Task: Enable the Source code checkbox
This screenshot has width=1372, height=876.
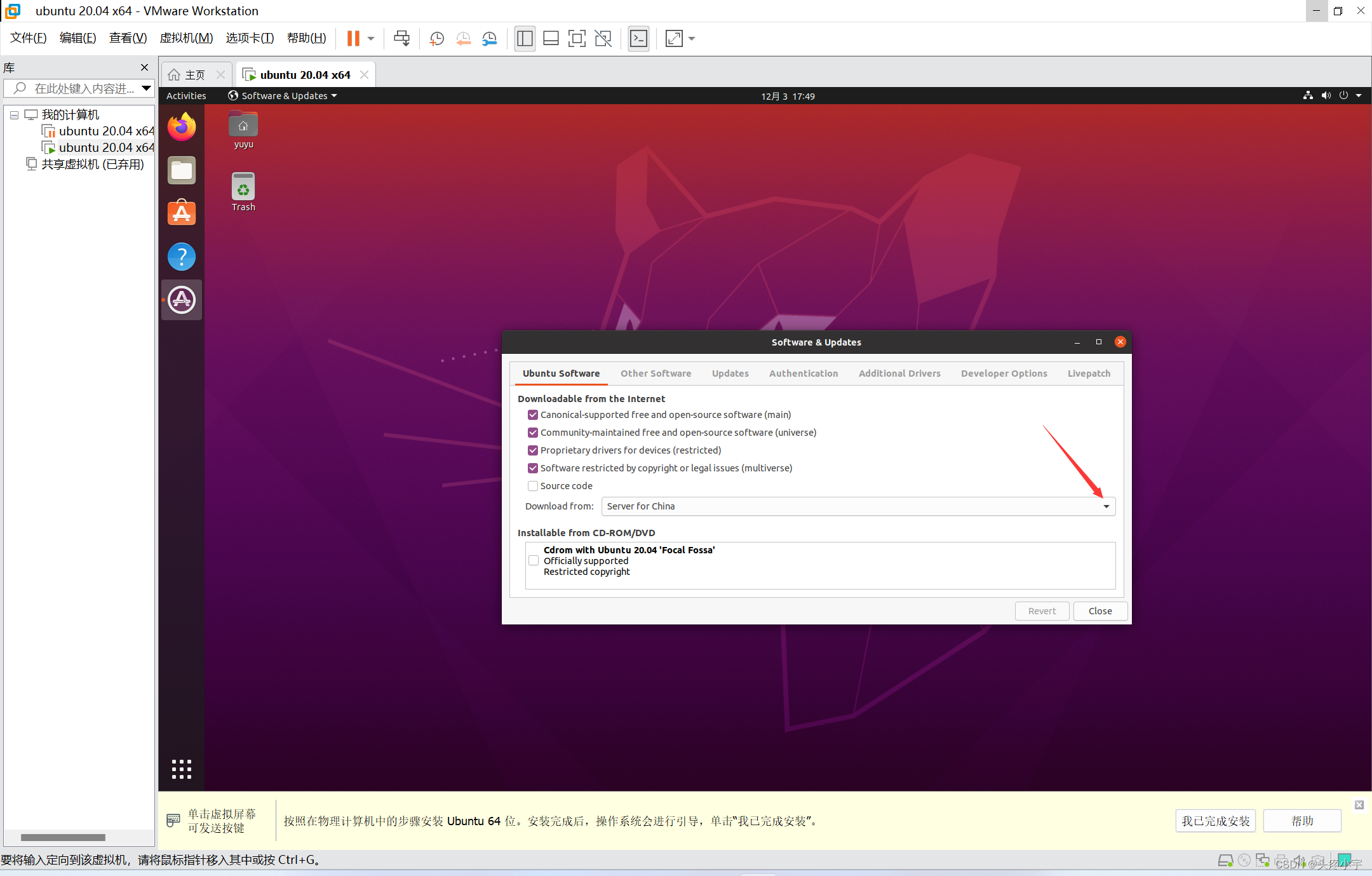Action: pos(533,486)
